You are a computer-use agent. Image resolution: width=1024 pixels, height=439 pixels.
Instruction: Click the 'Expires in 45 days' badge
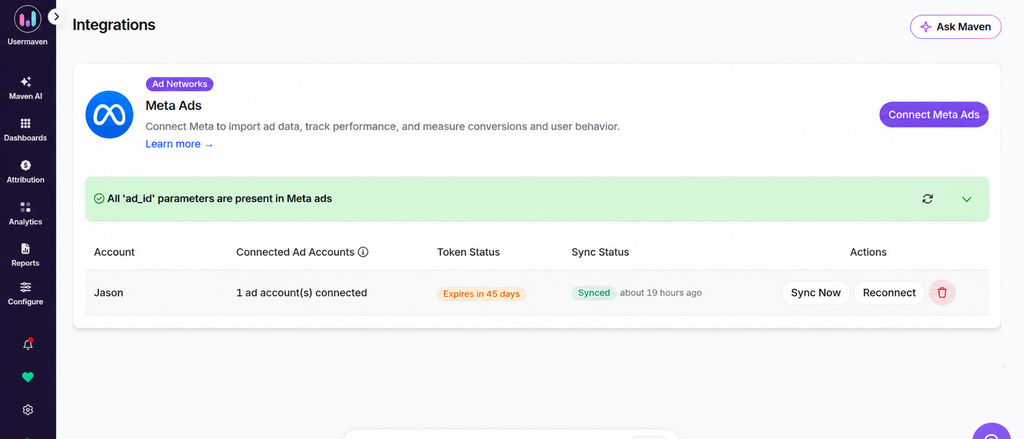click(481, 294)
